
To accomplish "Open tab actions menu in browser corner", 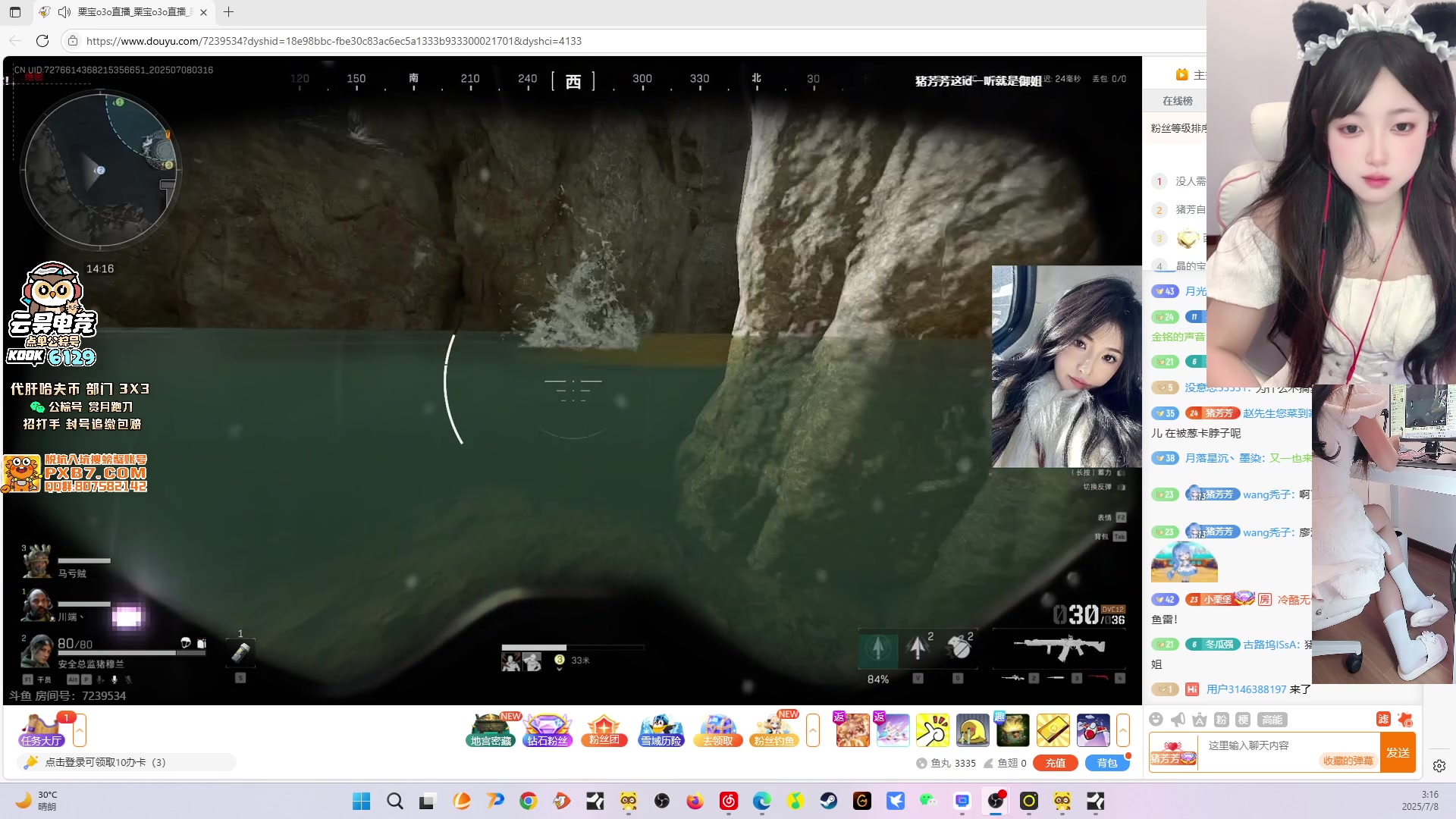I will click(15, 12).
